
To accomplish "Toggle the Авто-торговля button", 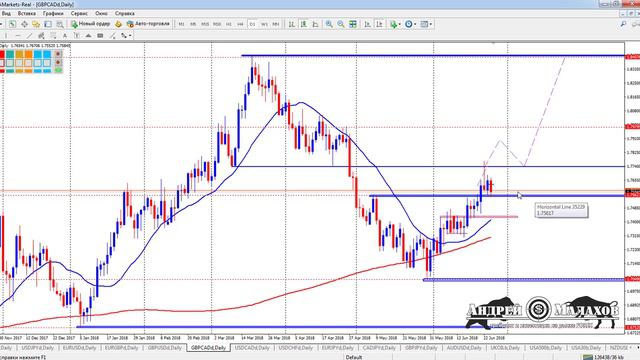I will 148,24.
